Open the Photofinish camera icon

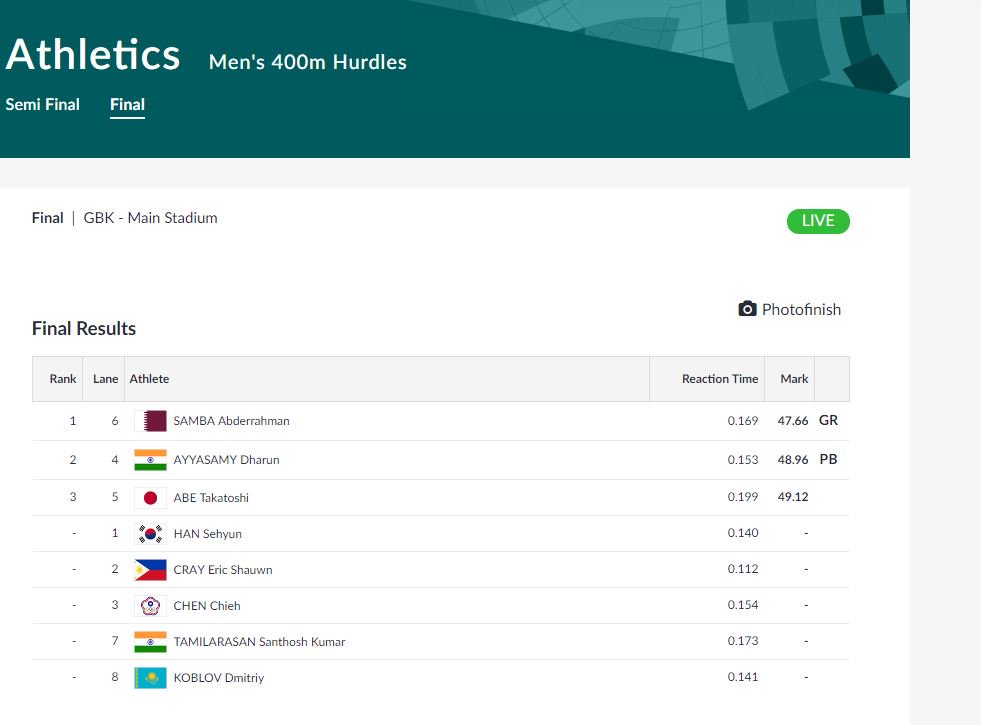click(x=747, y=309)
